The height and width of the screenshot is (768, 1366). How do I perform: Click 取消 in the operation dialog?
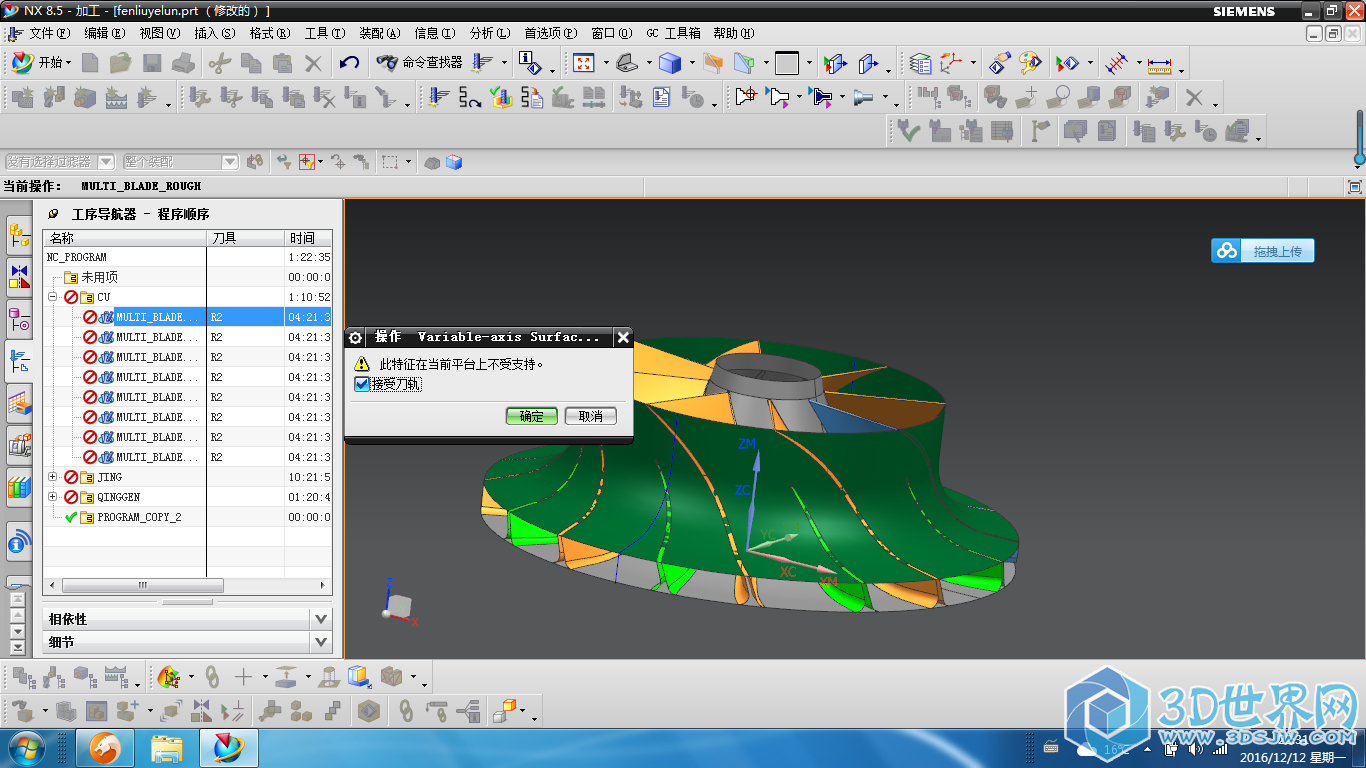pos(590,416)
